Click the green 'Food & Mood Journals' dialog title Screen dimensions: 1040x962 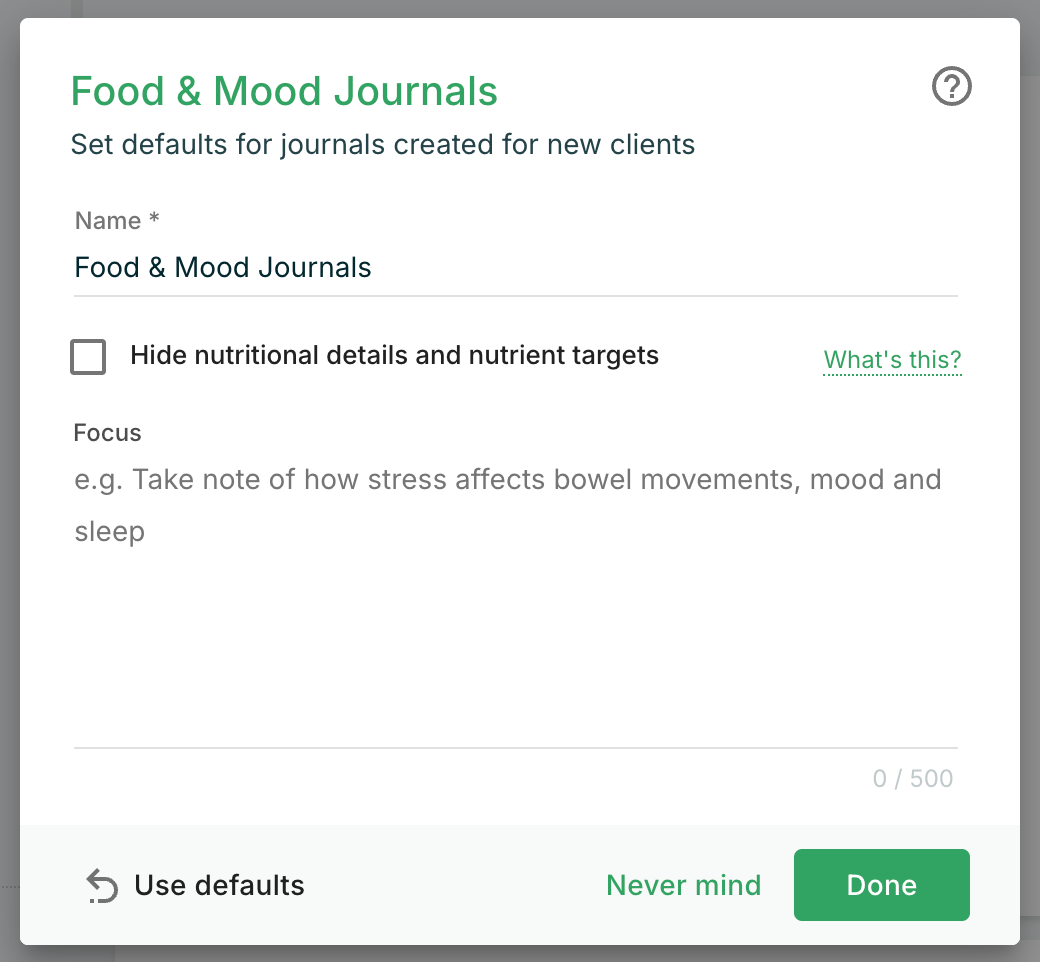(284, 91)
